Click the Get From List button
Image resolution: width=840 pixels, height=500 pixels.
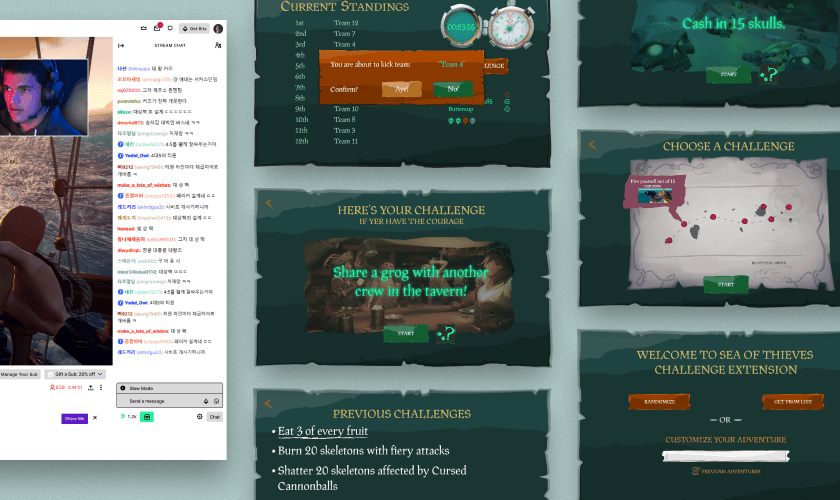click(792, 401)
